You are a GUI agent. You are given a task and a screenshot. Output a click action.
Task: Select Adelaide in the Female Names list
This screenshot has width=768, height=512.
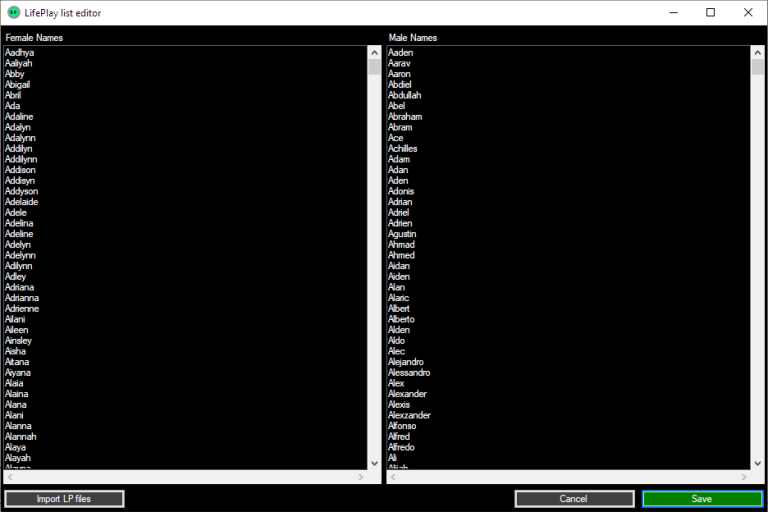tap(21, 202)
